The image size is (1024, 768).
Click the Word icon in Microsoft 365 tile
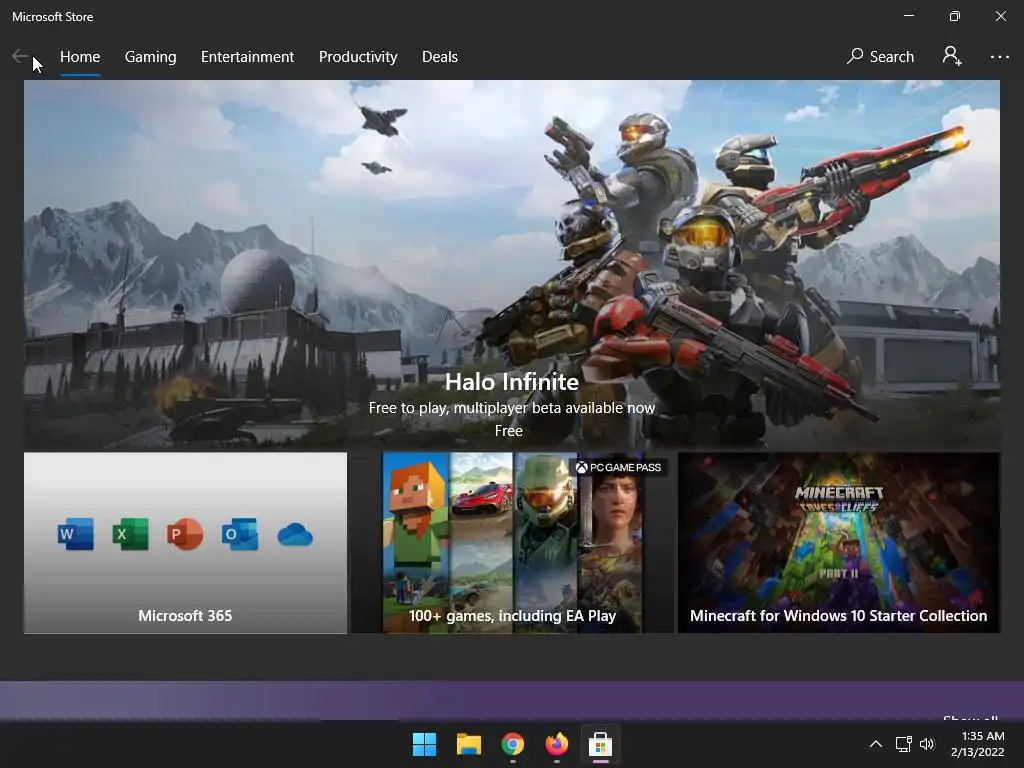coord(75,534)
